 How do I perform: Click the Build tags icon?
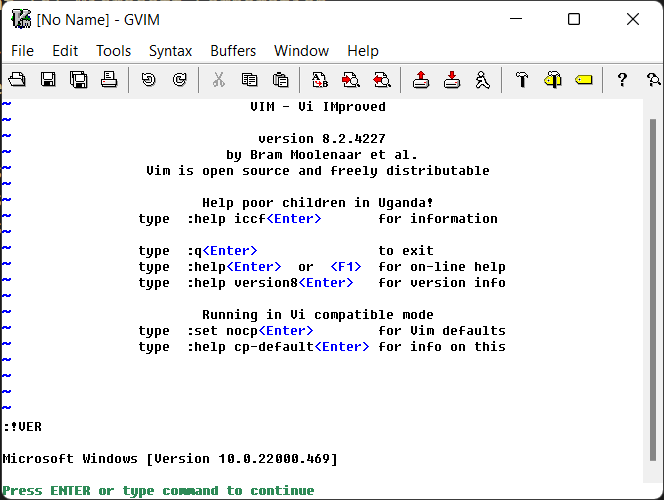point(553,80)
